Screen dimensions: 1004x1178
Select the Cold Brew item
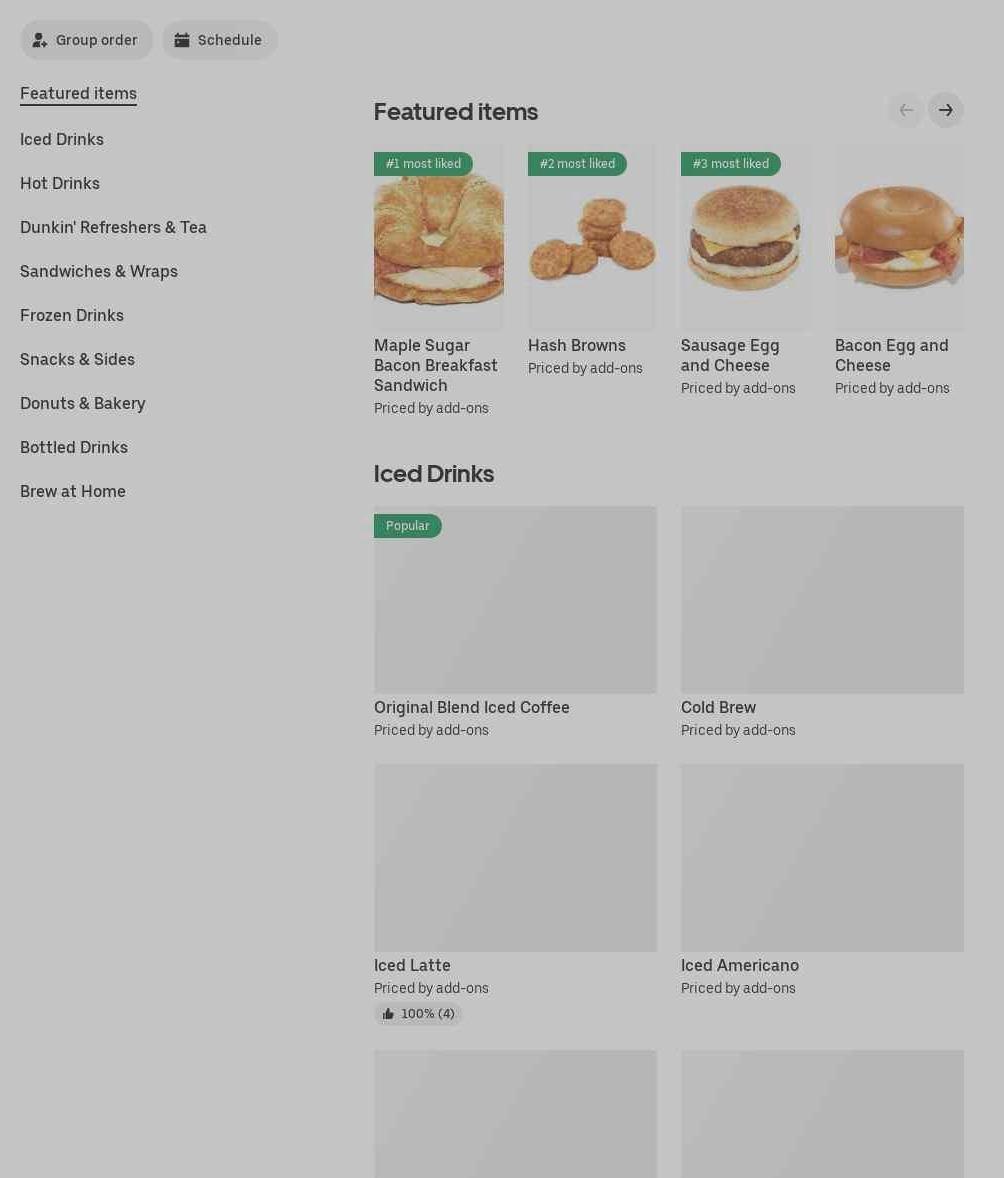[822, 622]
